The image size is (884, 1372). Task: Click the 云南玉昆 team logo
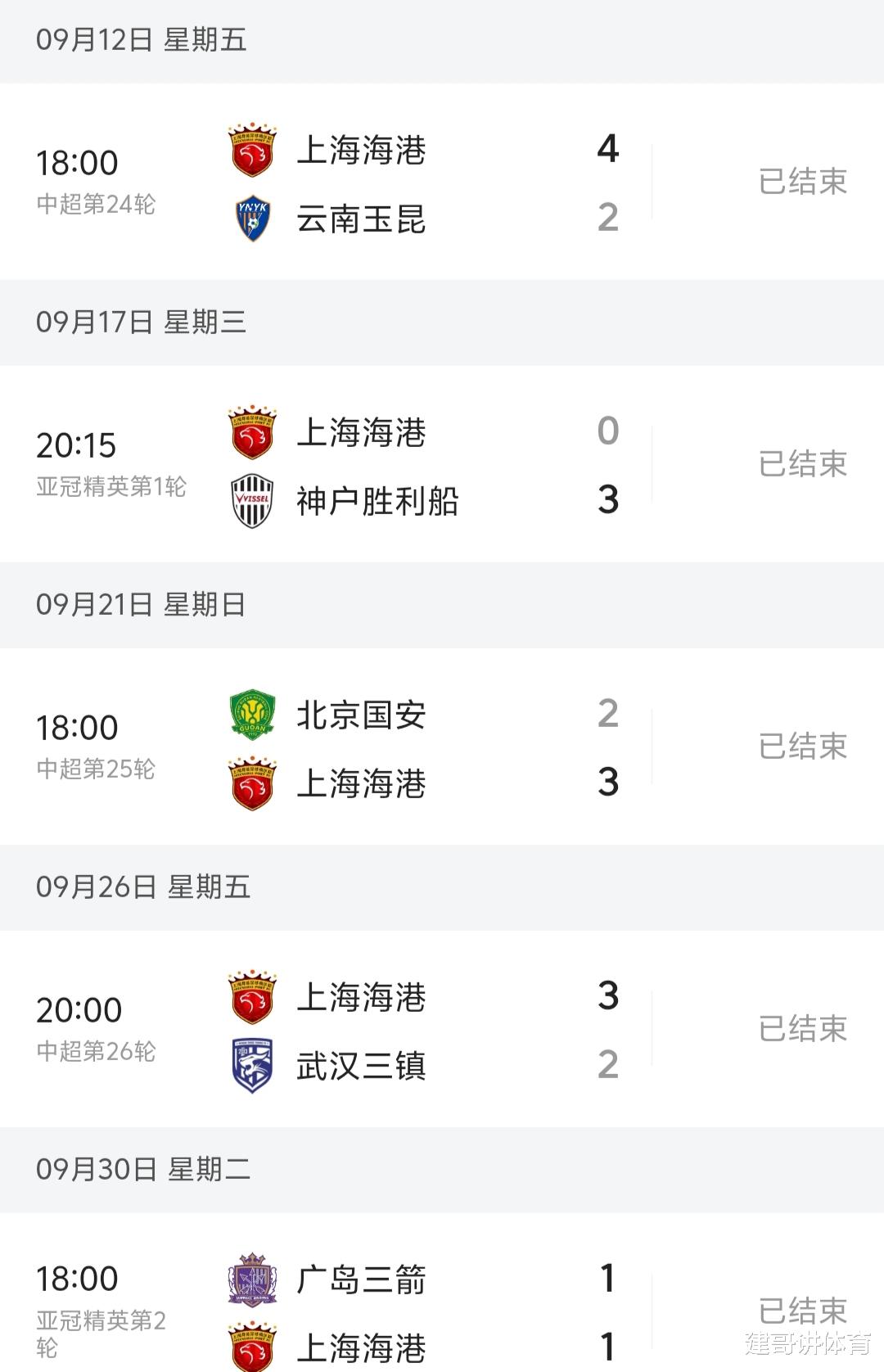252,219
